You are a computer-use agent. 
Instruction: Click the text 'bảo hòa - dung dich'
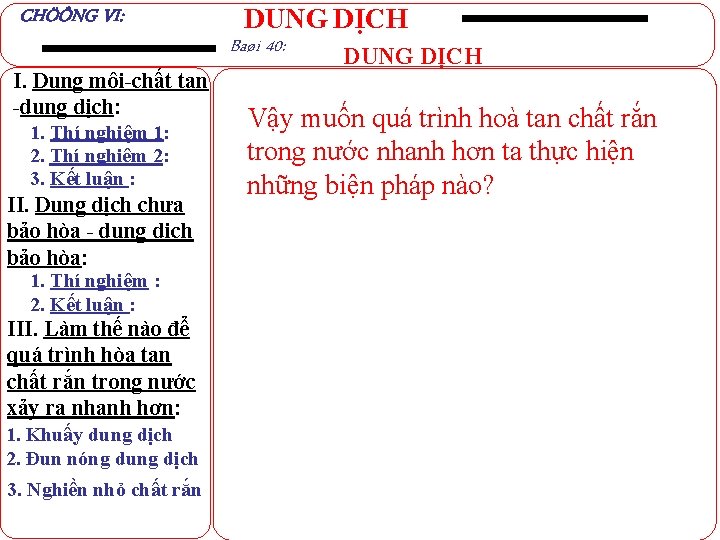(x=100, y=231)
